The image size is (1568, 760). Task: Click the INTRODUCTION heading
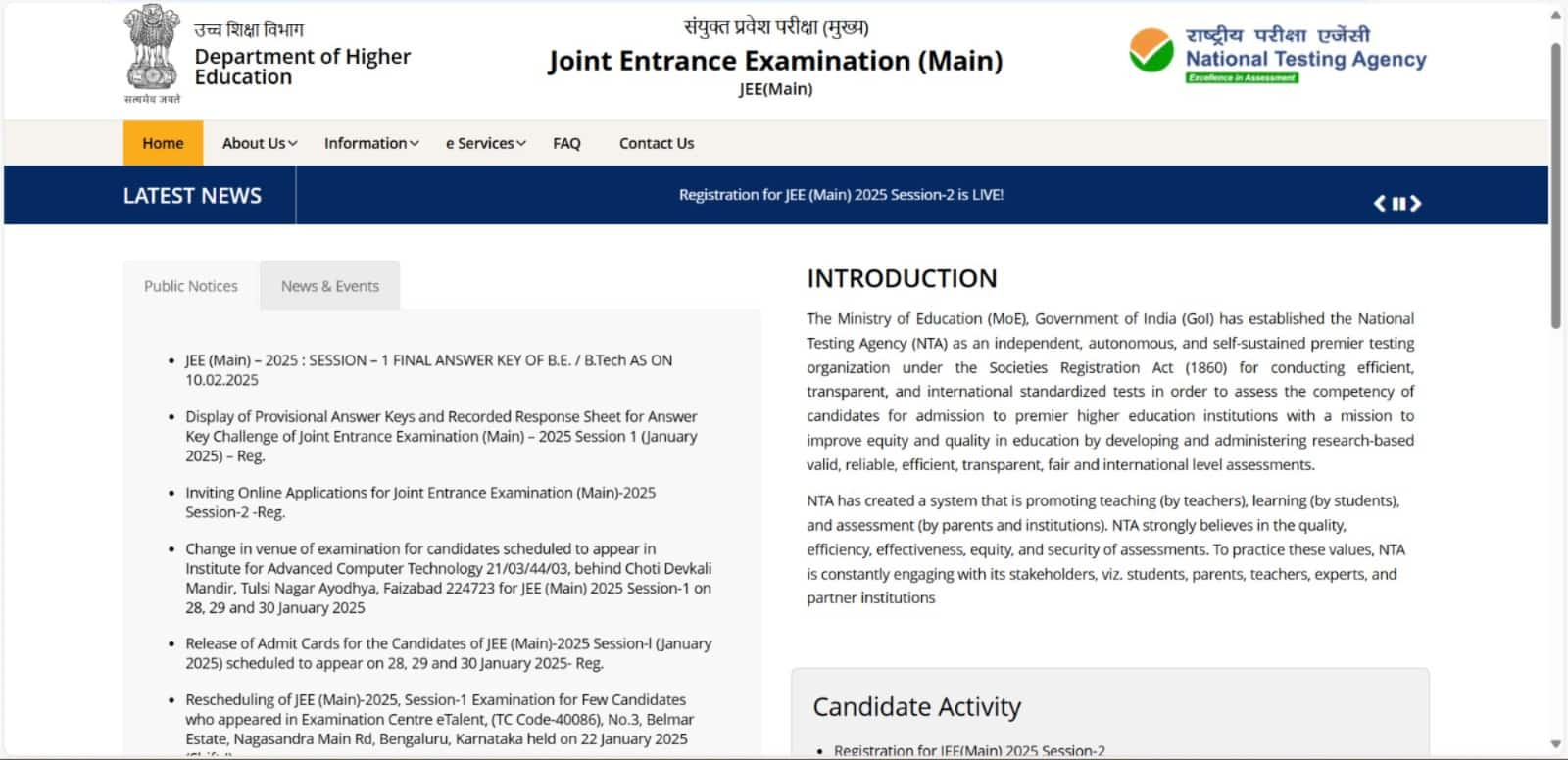coord(902,278)
